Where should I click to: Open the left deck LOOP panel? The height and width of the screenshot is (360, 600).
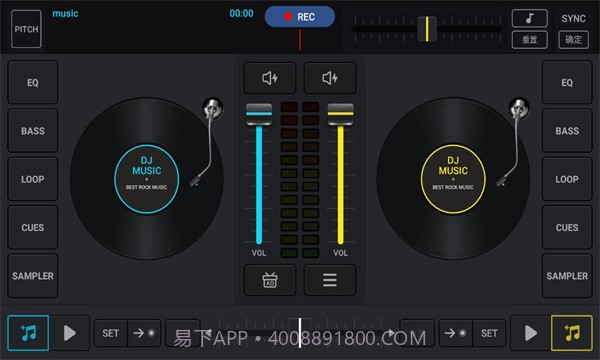[33, 179]
